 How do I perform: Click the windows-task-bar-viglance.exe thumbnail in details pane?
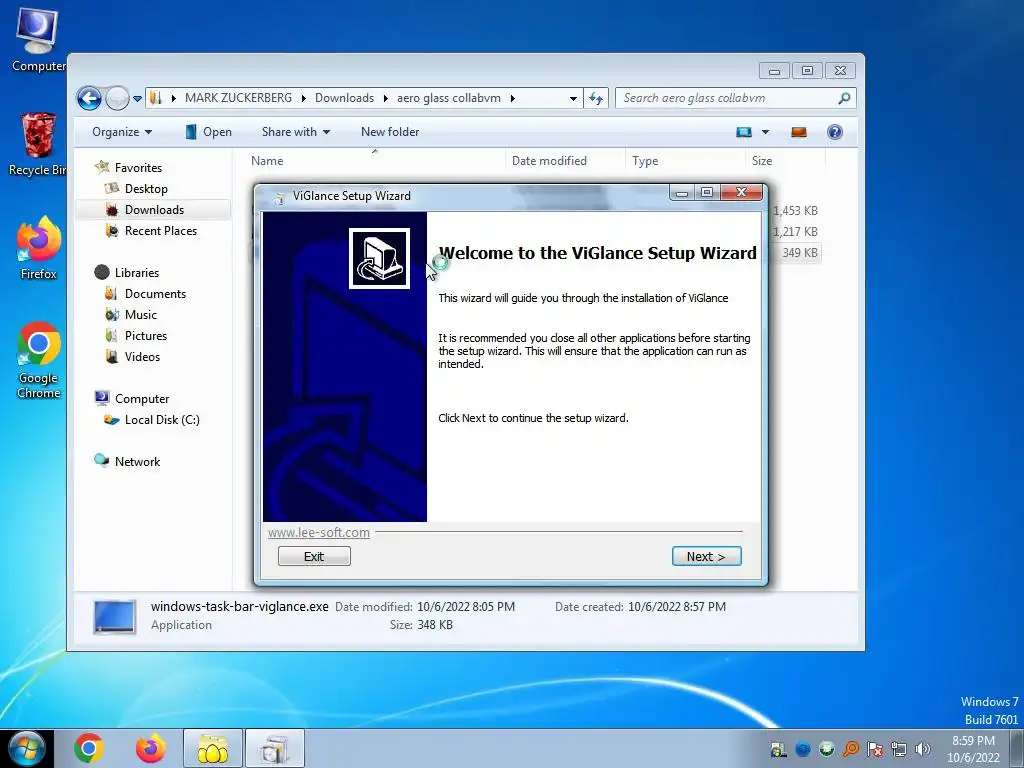114,617
